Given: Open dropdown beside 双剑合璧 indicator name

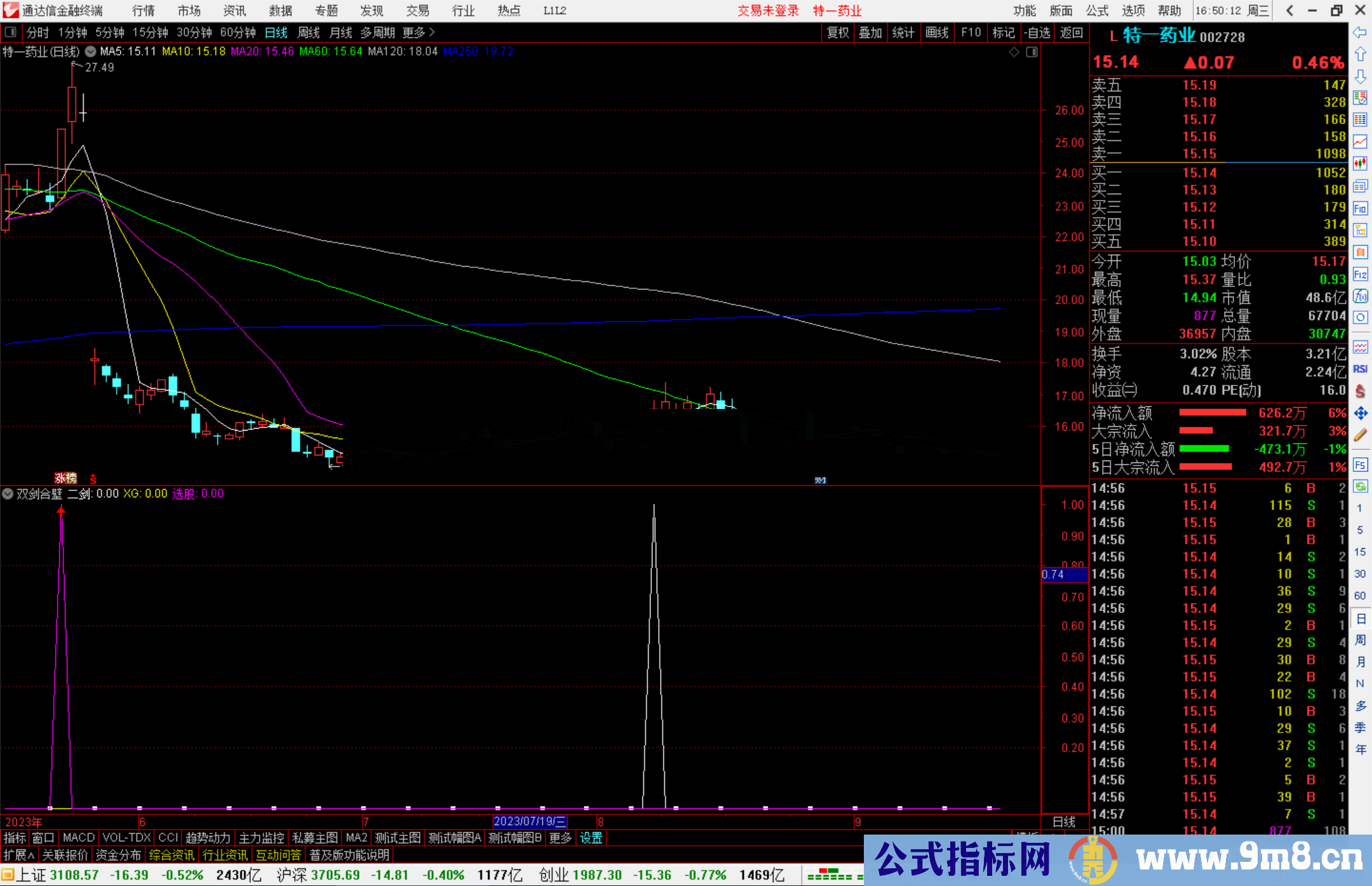Looking at the screenshot, I should 8,493.
